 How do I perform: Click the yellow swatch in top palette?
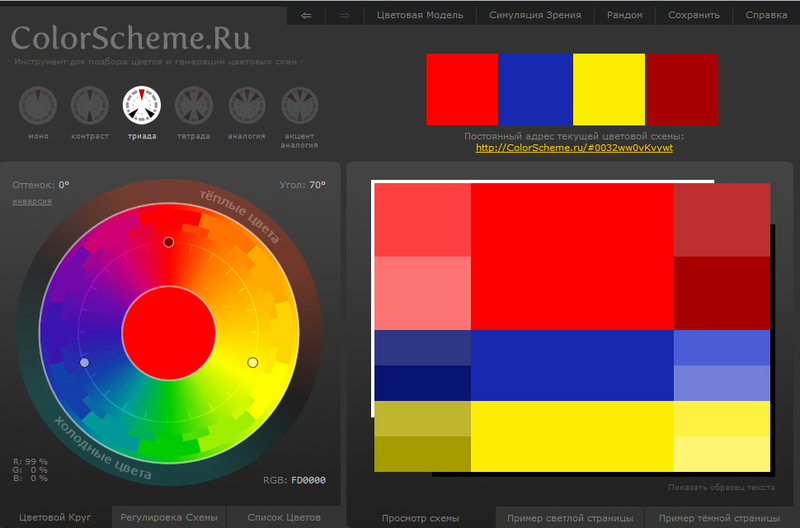609,89
